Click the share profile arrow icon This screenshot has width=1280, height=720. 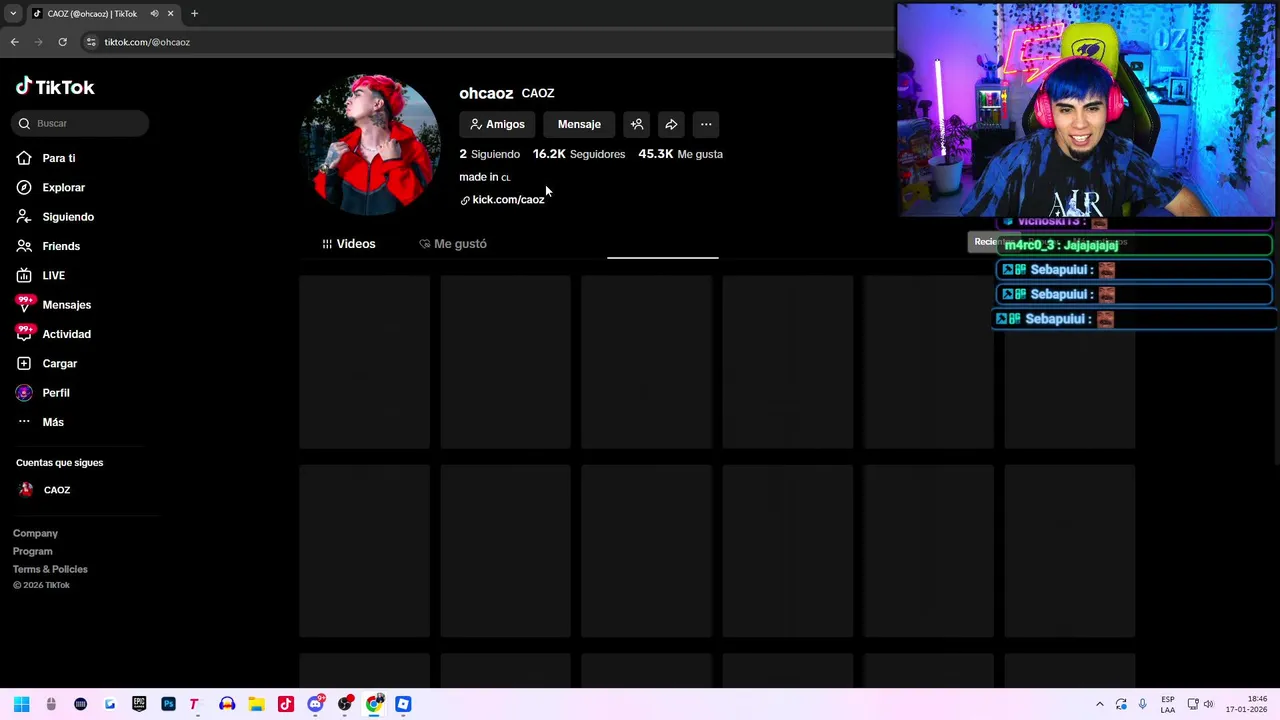(671, 124)
